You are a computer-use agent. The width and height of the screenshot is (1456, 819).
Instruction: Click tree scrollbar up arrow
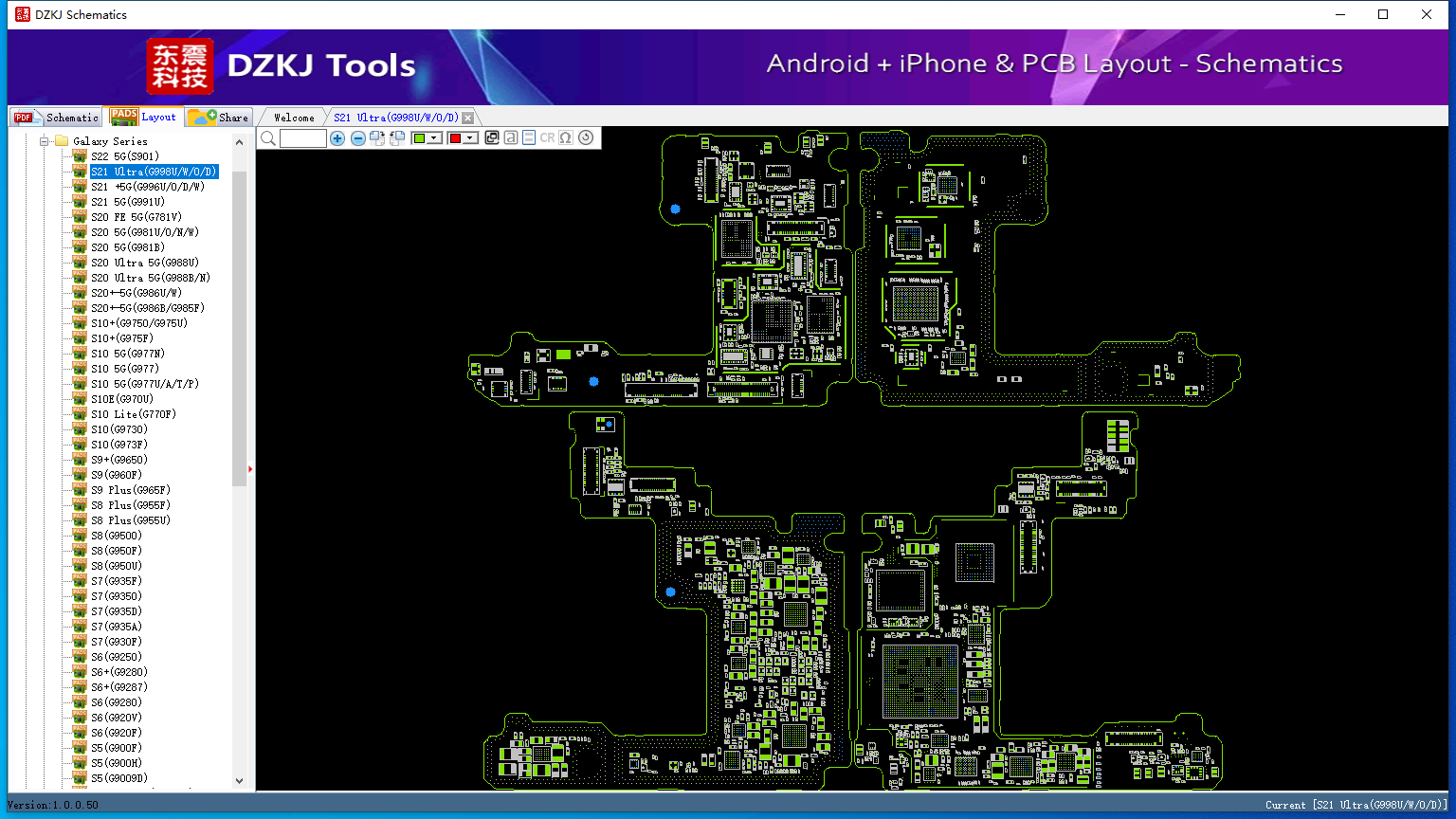239,142
